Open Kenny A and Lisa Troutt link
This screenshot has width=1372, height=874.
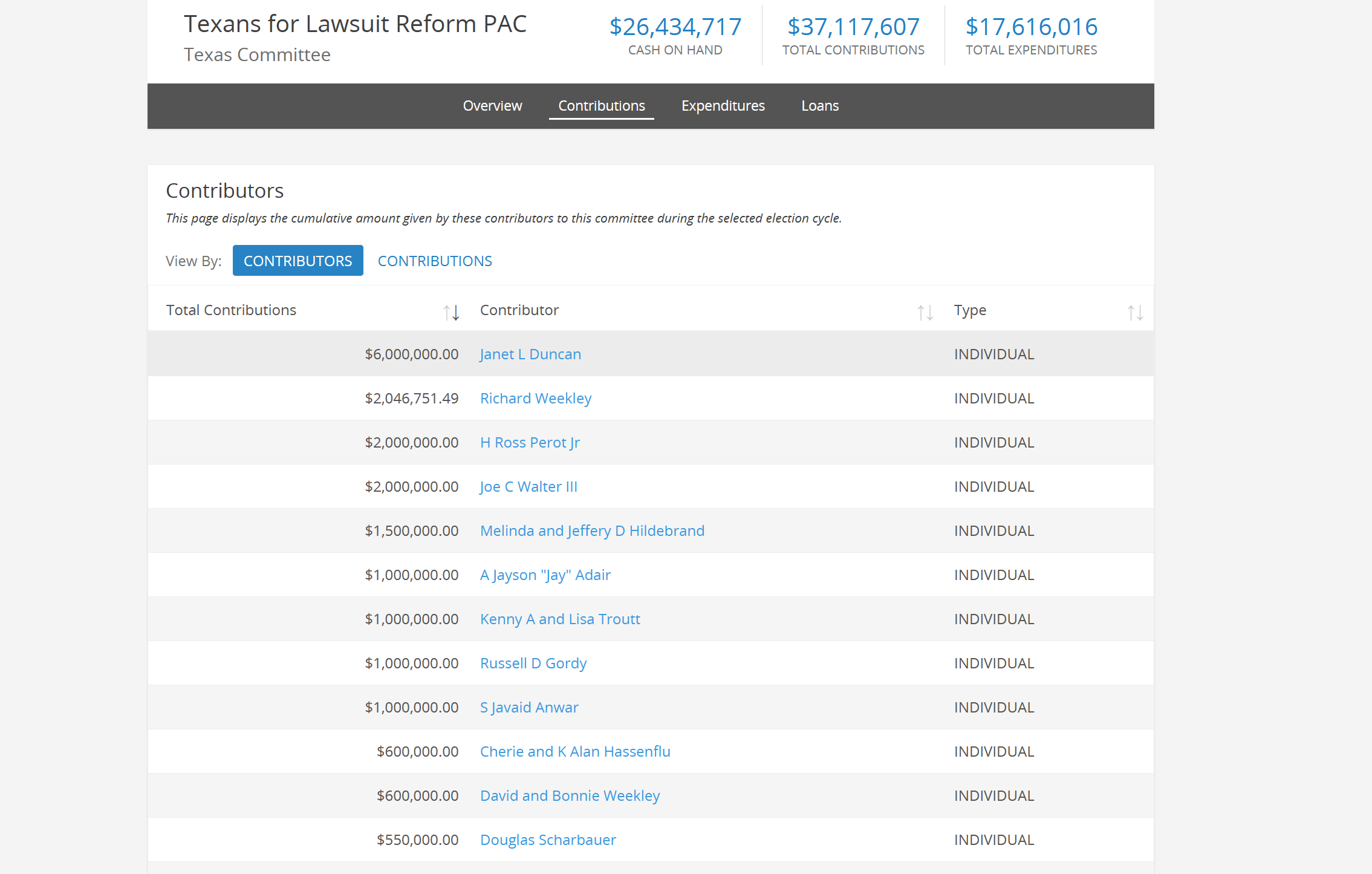(560, 619)
